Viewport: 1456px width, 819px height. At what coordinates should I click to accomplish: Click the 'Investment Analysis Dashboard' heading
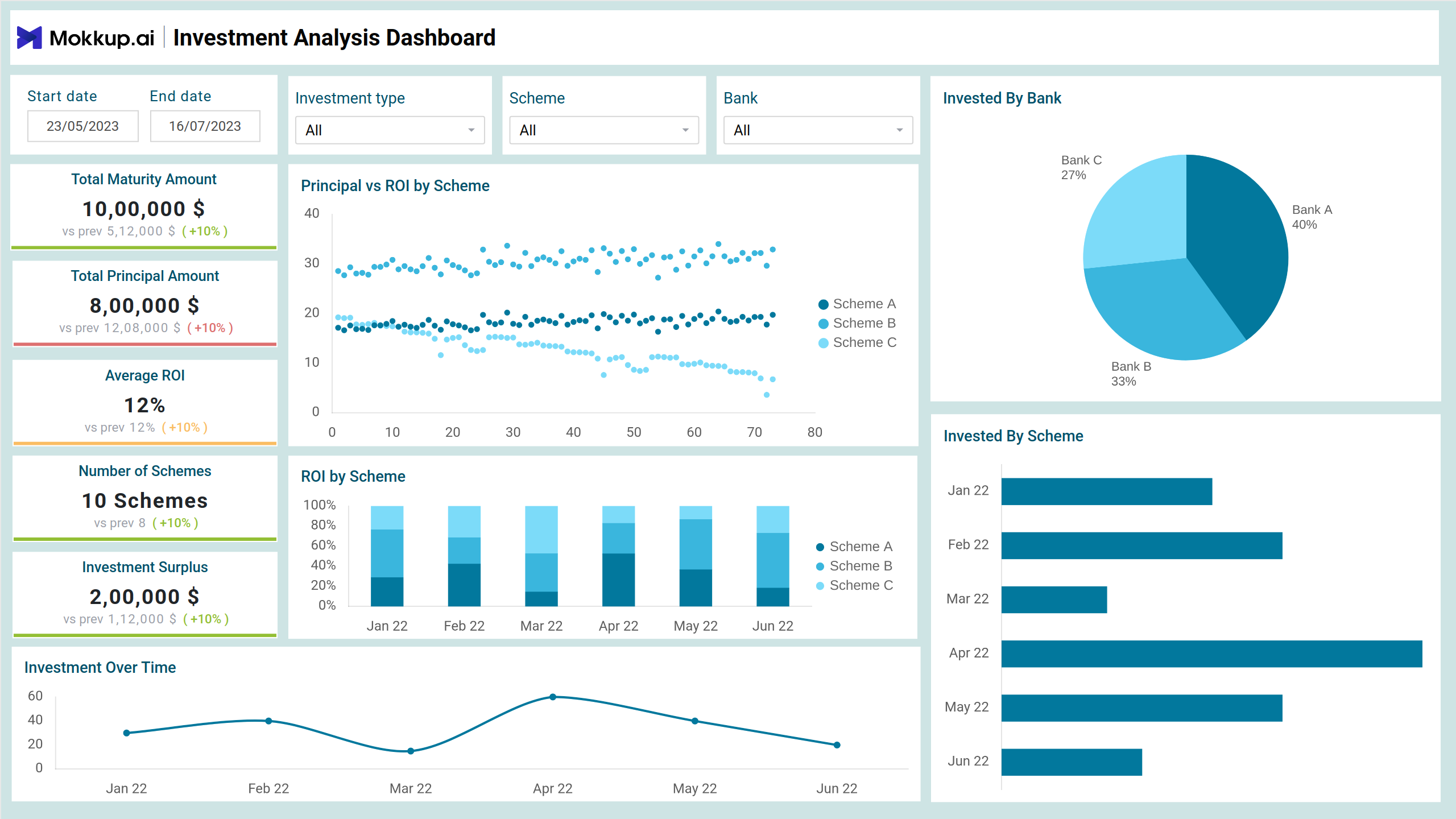coord(334,38)
